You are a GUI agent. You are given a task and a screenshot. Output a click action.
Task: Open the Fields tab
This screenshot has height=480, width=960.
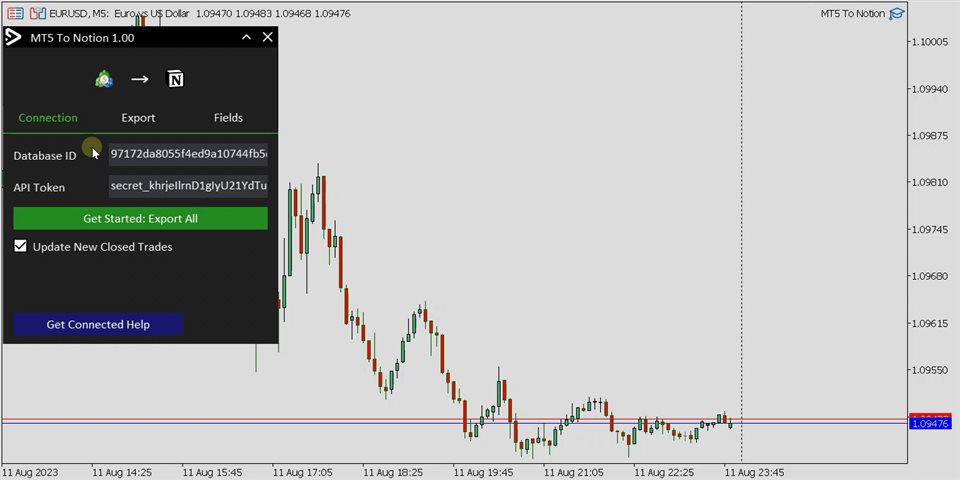click(x=228, y=118)
